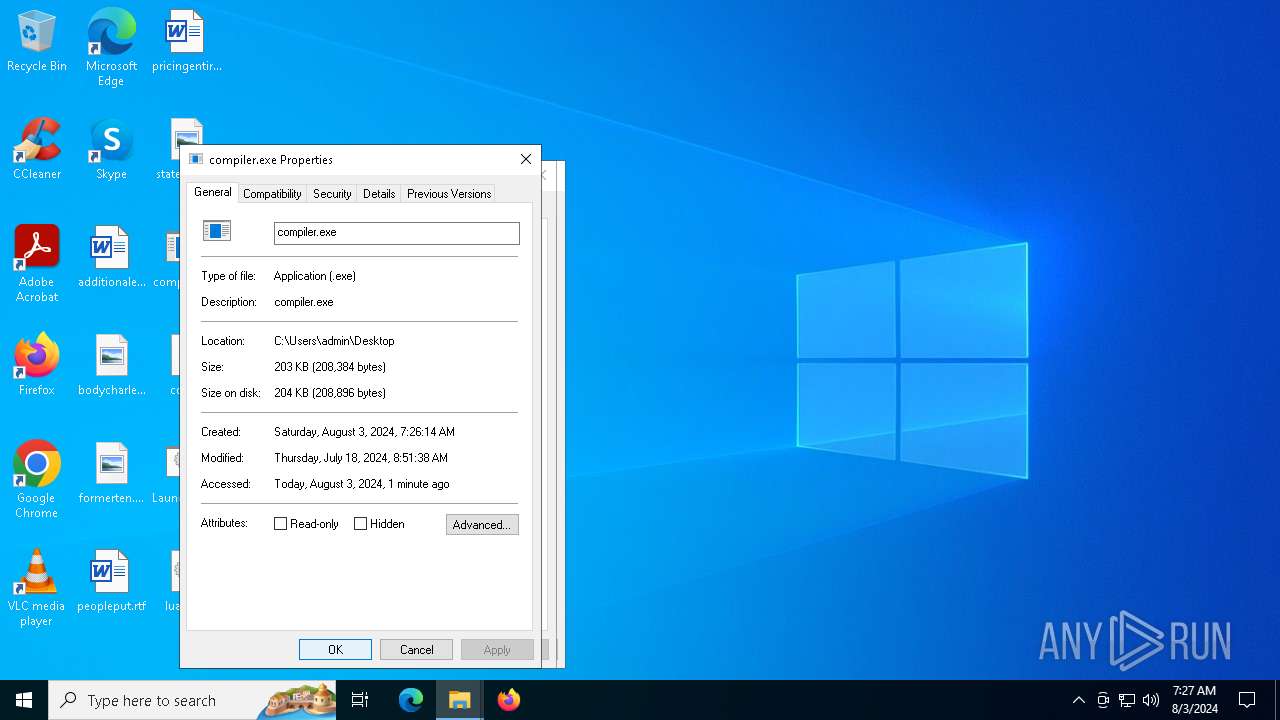
Task: Launch Microsoft Edge from the desktop shortcut
Action: 111,48
